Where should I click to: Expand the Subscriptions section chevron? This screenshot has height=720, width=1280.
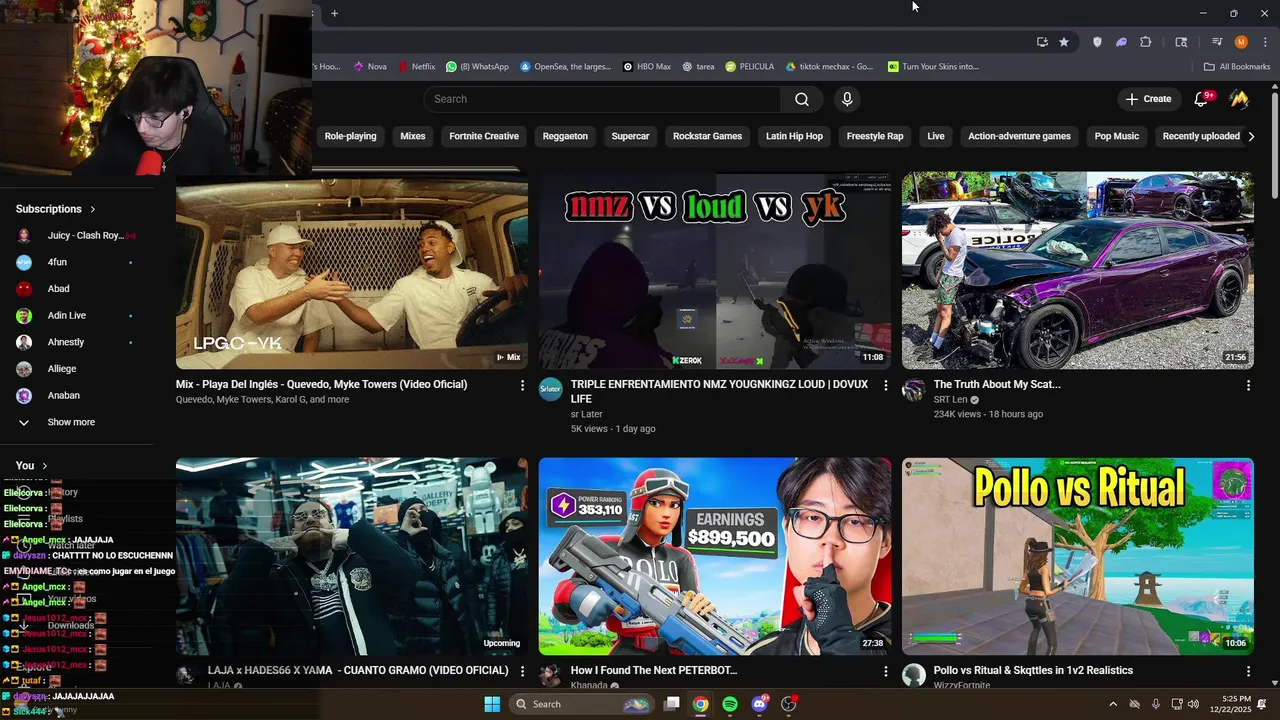click(x=93, y=209)
